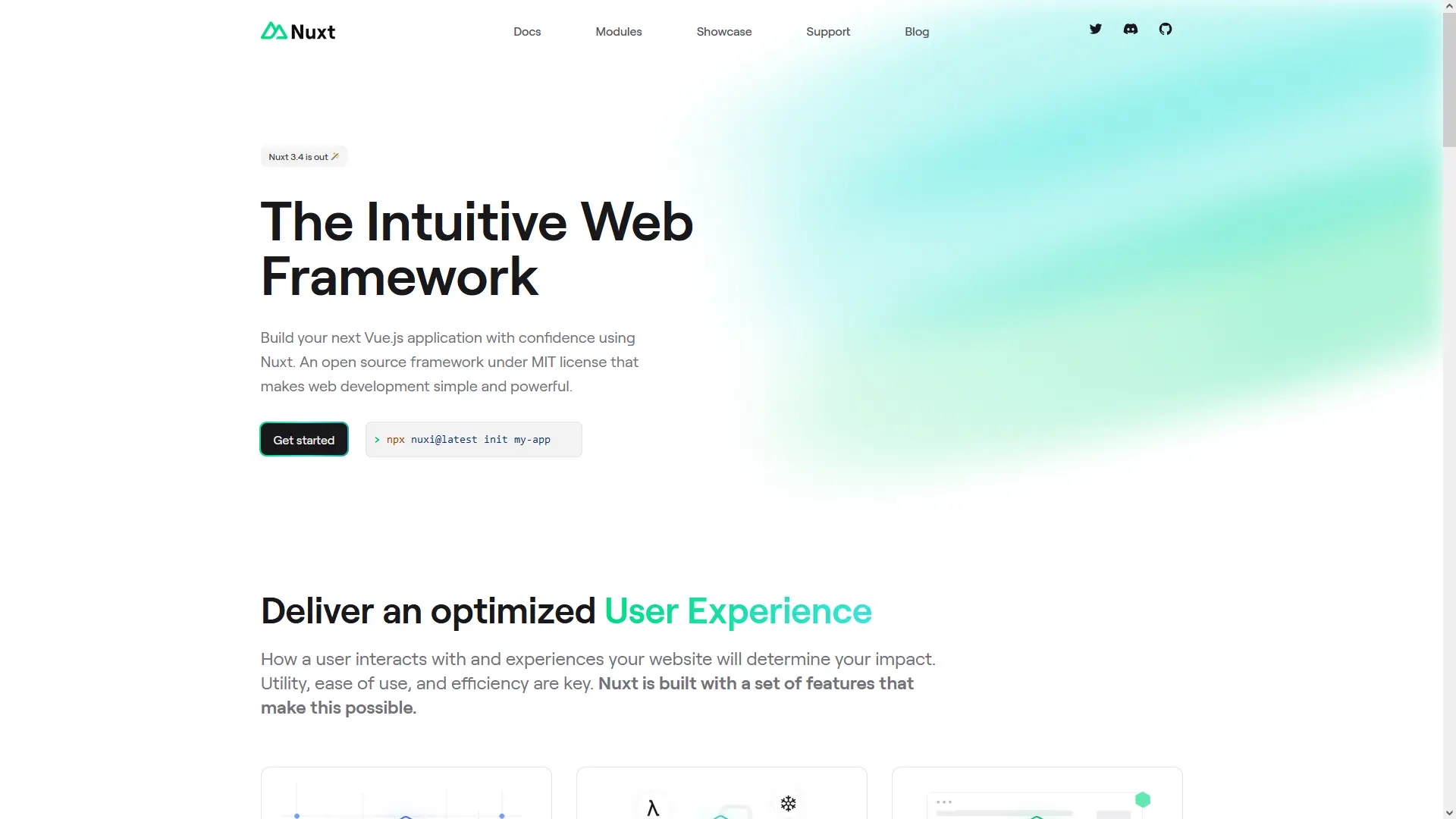Click the Nuxt logo in header

[x=298, y=31]
